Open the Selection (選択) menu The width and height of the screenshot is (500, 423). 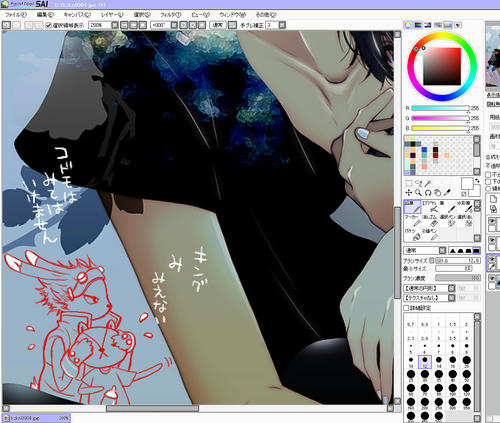click(x=142, y=15)
